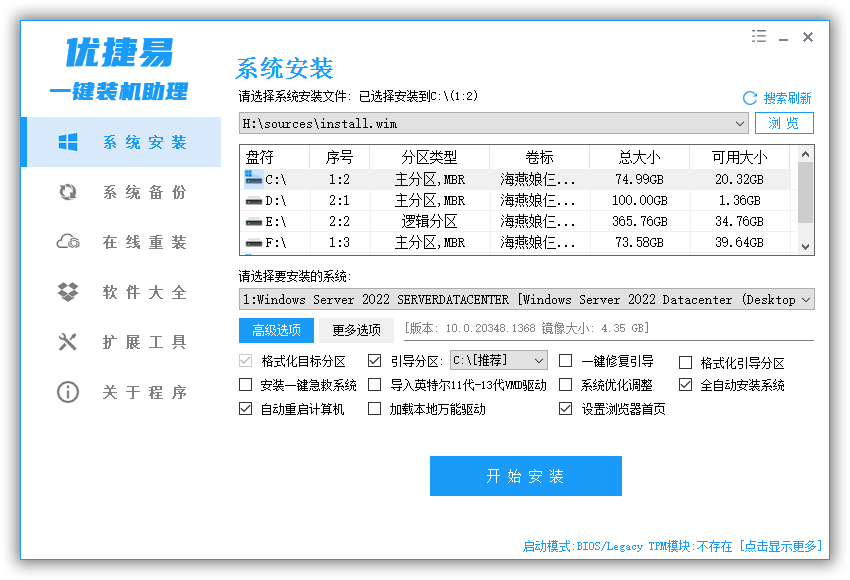Open 软件大全 sidebar menu item
Image resolution: width=850 pixels, height=580 pixels.
click(122, 292)
